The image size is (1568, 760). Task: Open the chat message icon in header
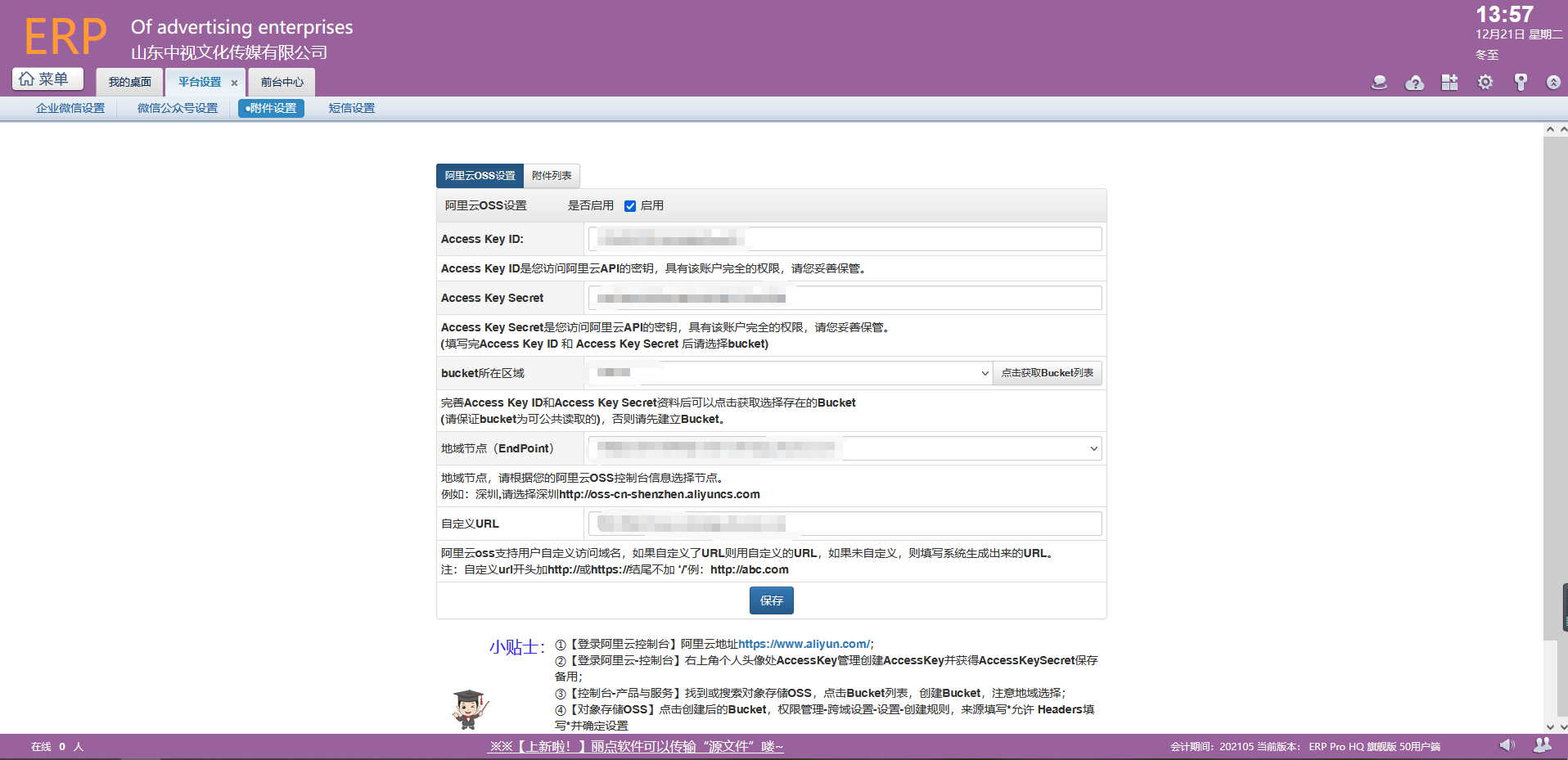tap(1379, 82)
